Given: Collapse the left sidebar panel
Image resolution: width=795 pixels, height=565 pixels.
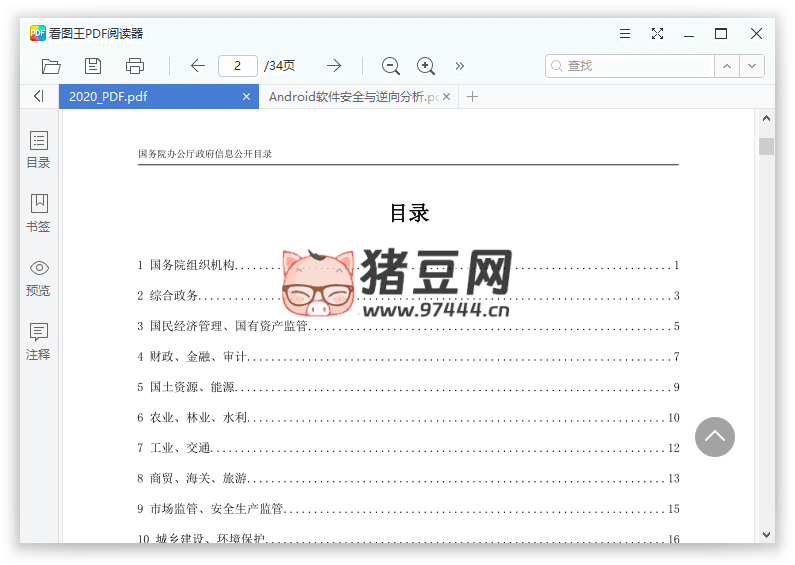Looking at the screenshot, I should click(38, 97).
